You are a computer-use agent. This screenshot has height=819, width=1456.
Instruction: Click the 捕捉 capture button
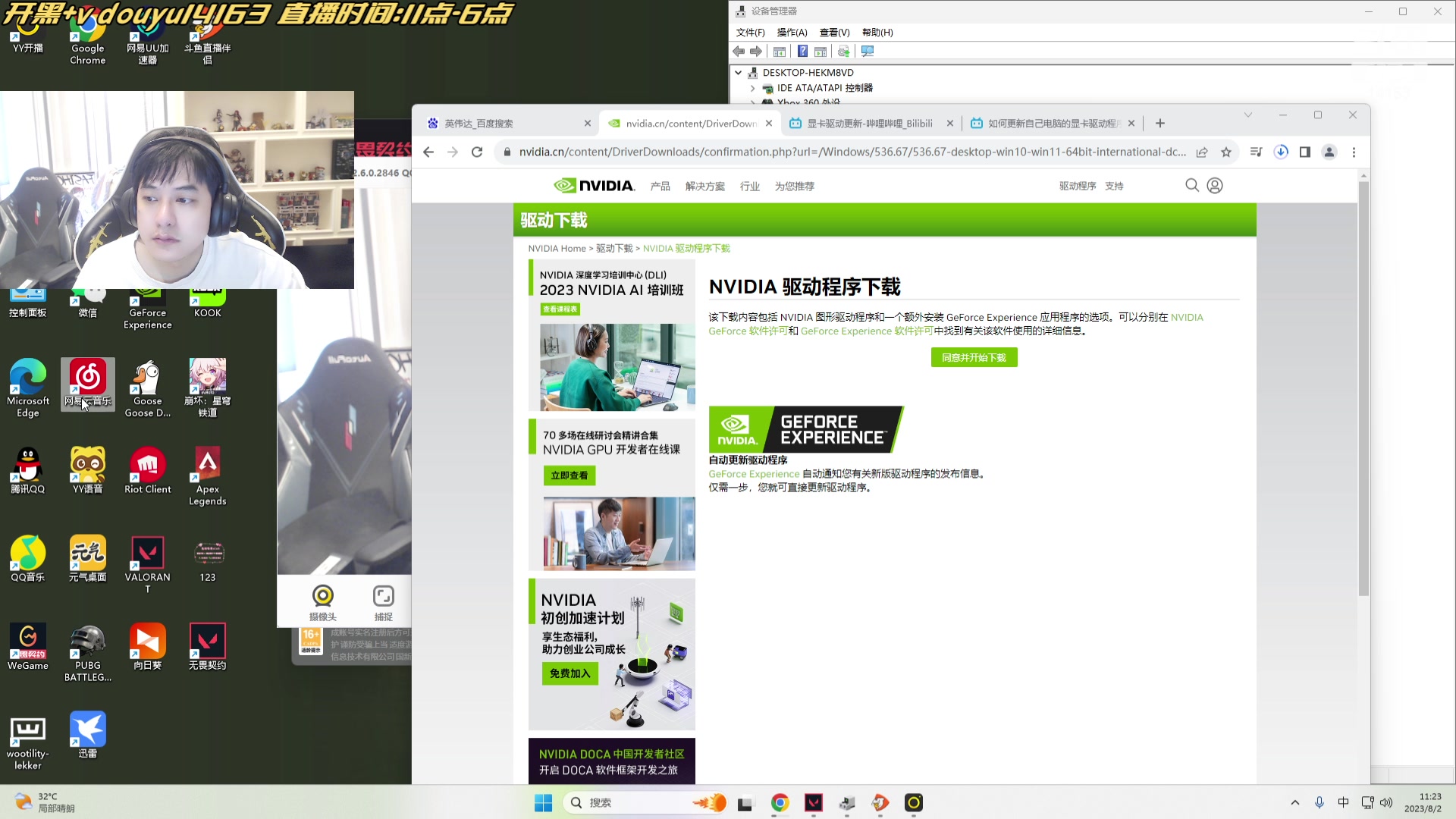coord(384,603)
